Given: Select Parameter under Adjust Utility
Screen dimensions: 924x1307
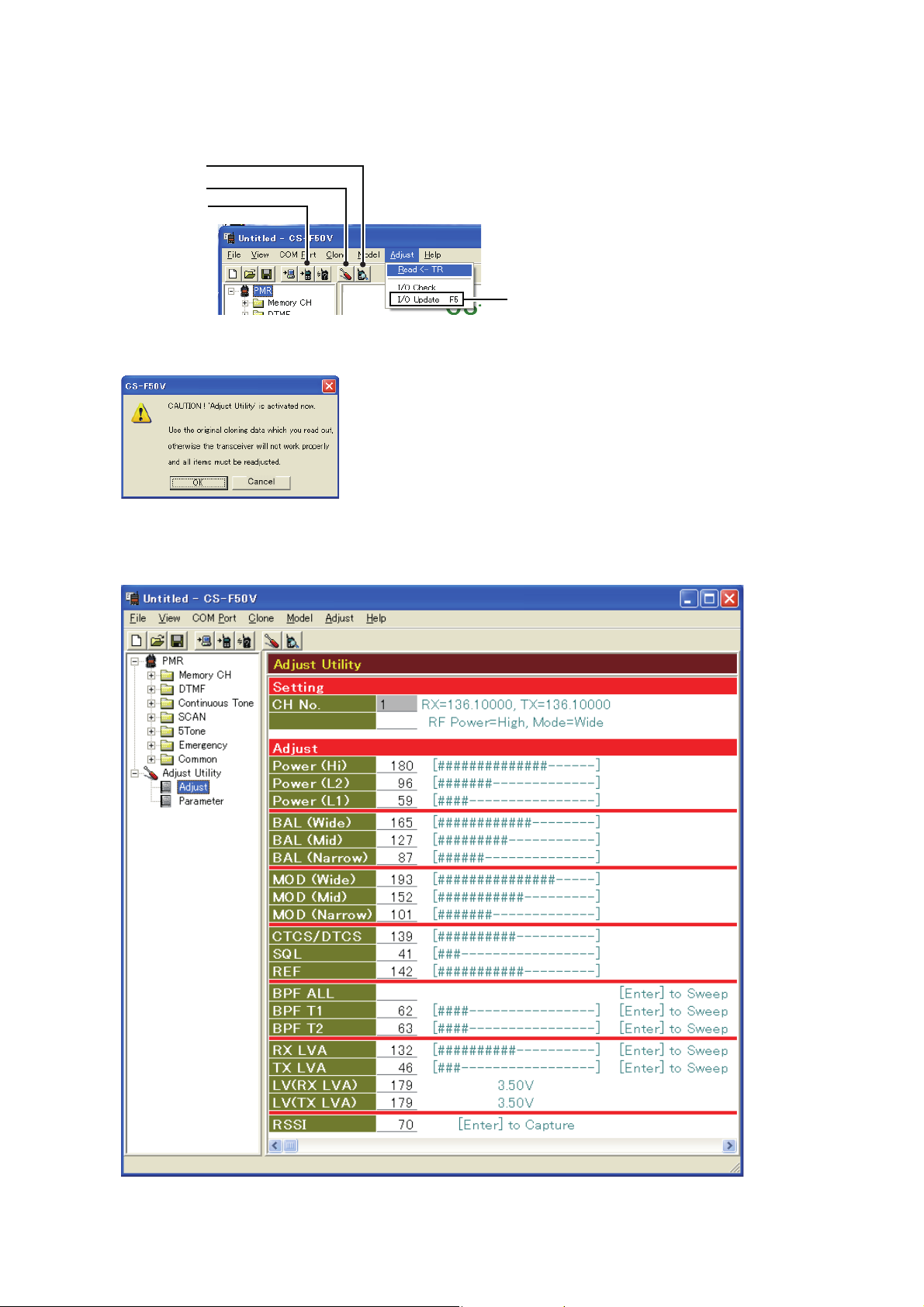Looking at the screenshot, I should (200, 801).
